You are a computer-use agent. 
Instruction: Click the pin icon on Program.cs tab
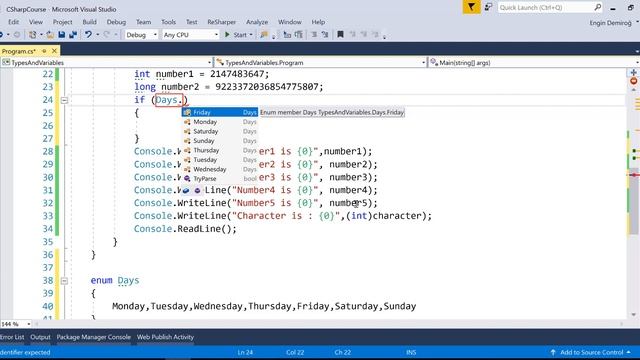tap(44, 51)
